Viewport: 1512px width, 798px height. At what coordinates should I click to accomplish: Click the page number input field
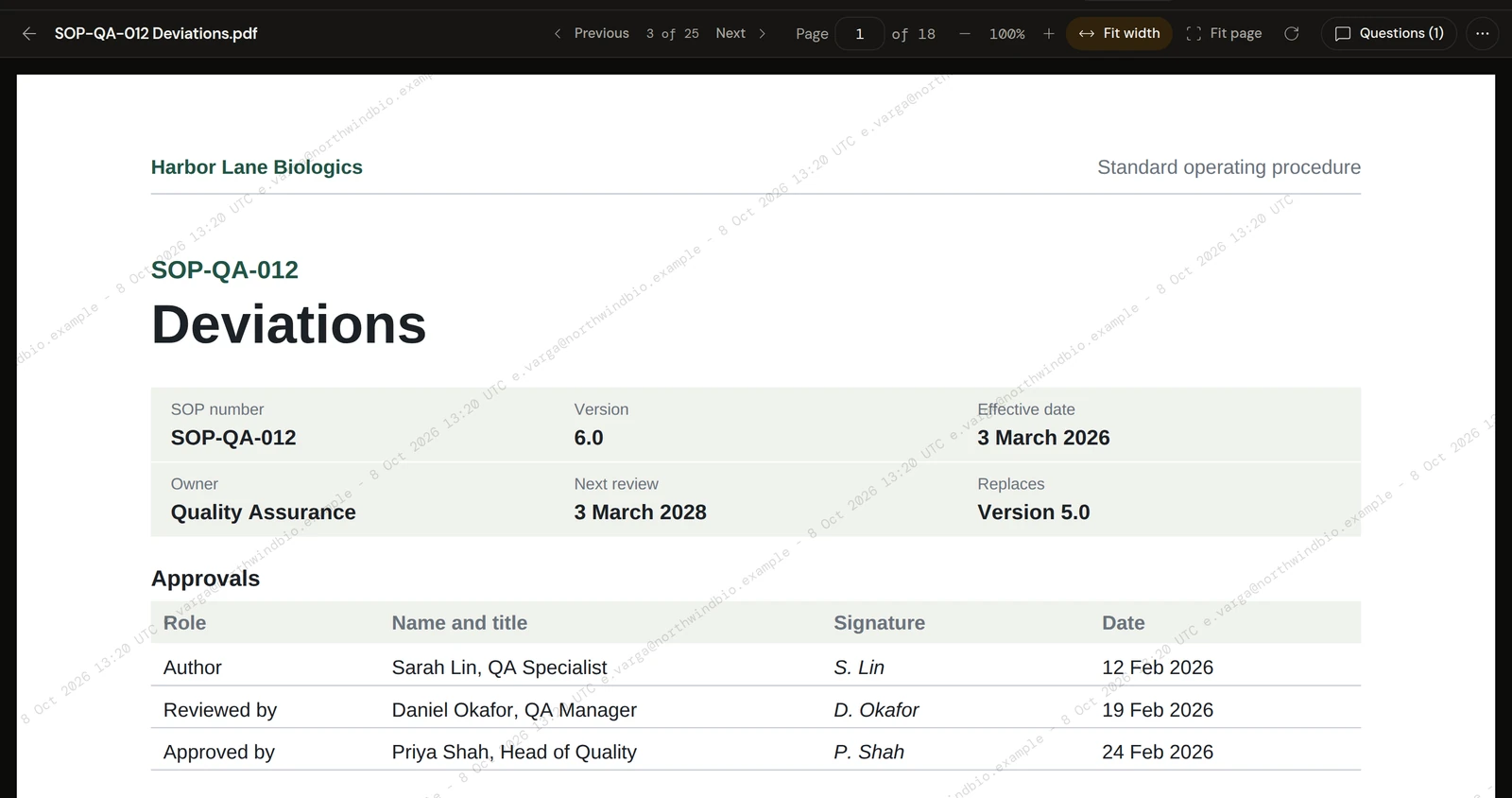click(x=860, y=34)
